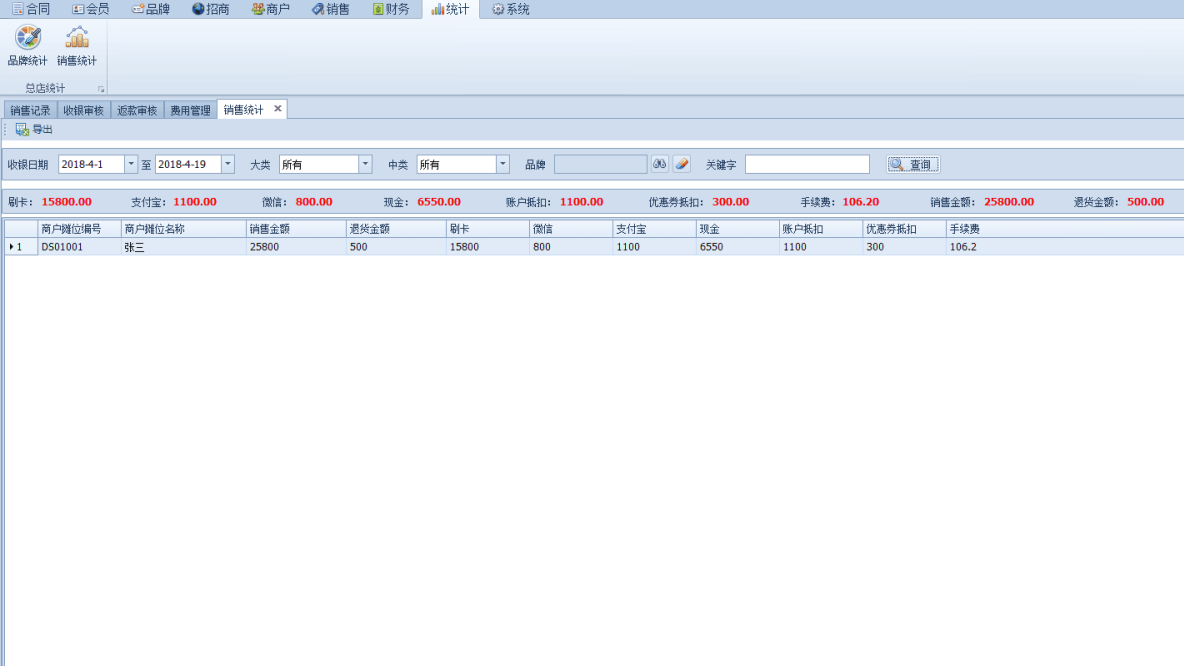This screenshot has width=1184, height=666.
Task: Open the 系统 system menu
Action: pos(510,9)
